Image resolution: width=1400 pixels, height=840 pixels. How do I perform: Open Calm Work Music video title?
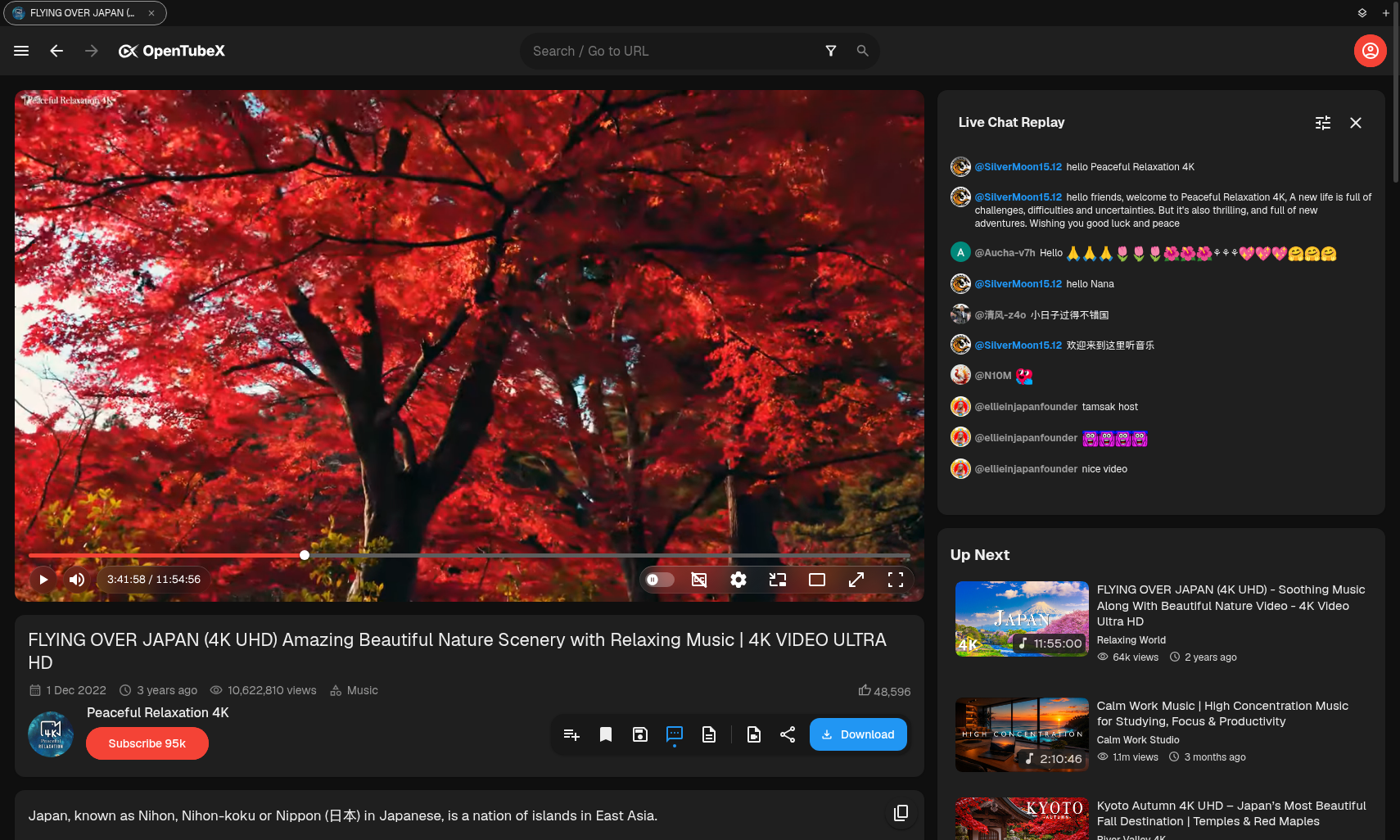[x=1222, y=713]
